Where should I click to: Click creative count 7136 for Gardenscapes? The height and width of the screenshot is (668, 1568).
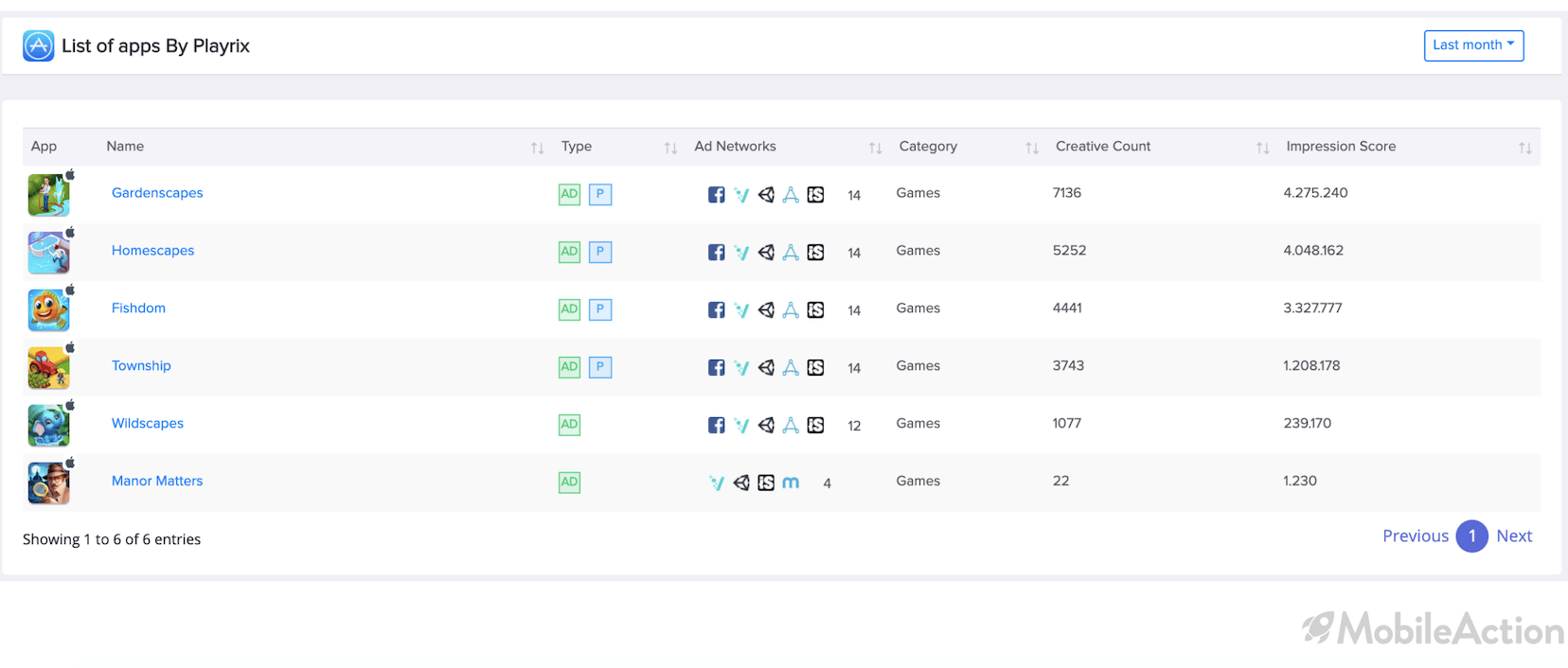1067,193
